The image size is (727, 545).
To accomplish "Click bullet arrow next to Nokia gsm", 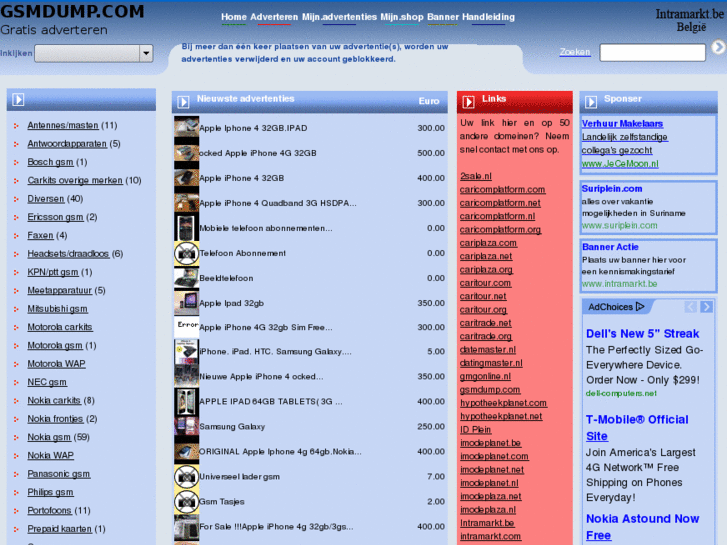I will [16, 437].
